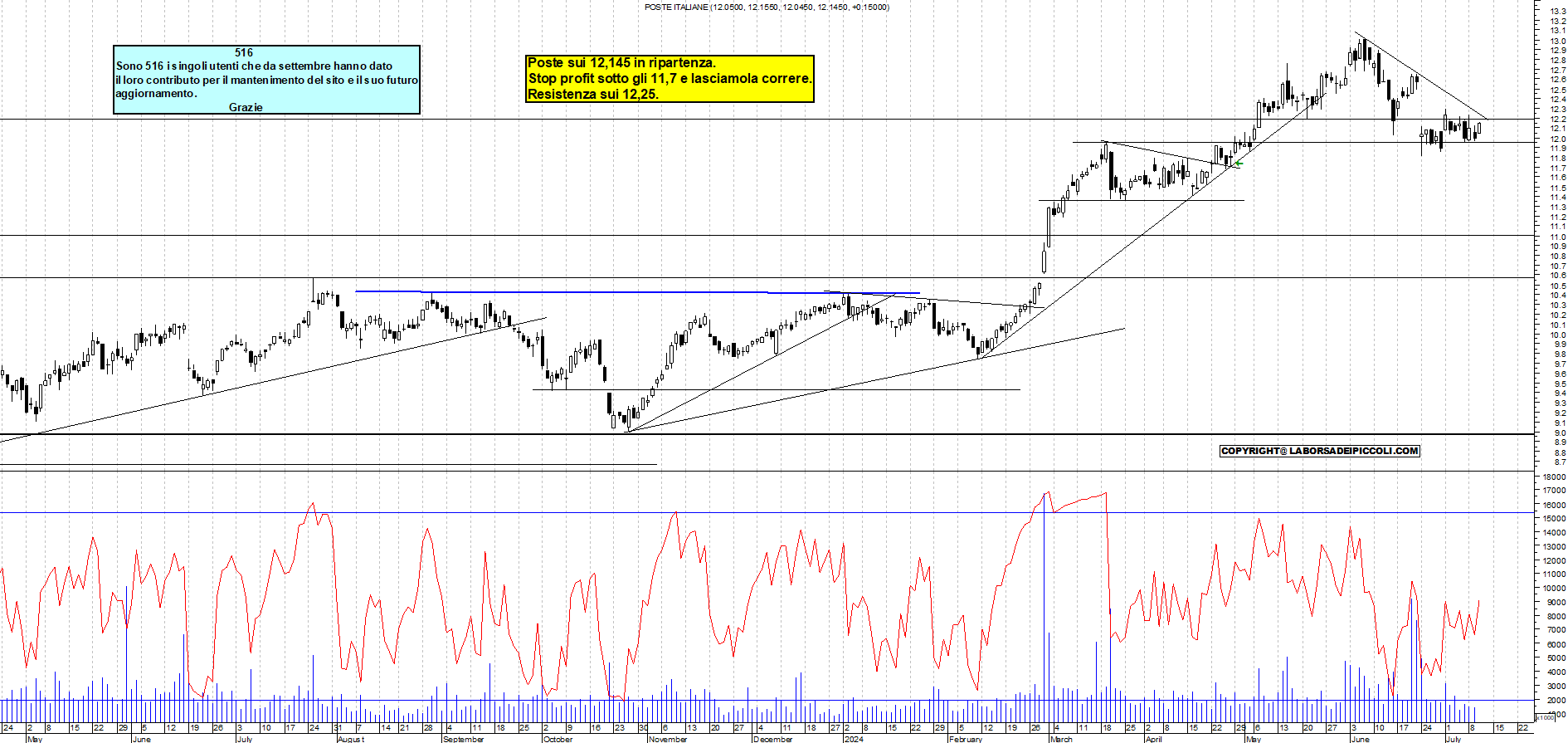Click volume axis label 12000

[x=1554, y=561]
